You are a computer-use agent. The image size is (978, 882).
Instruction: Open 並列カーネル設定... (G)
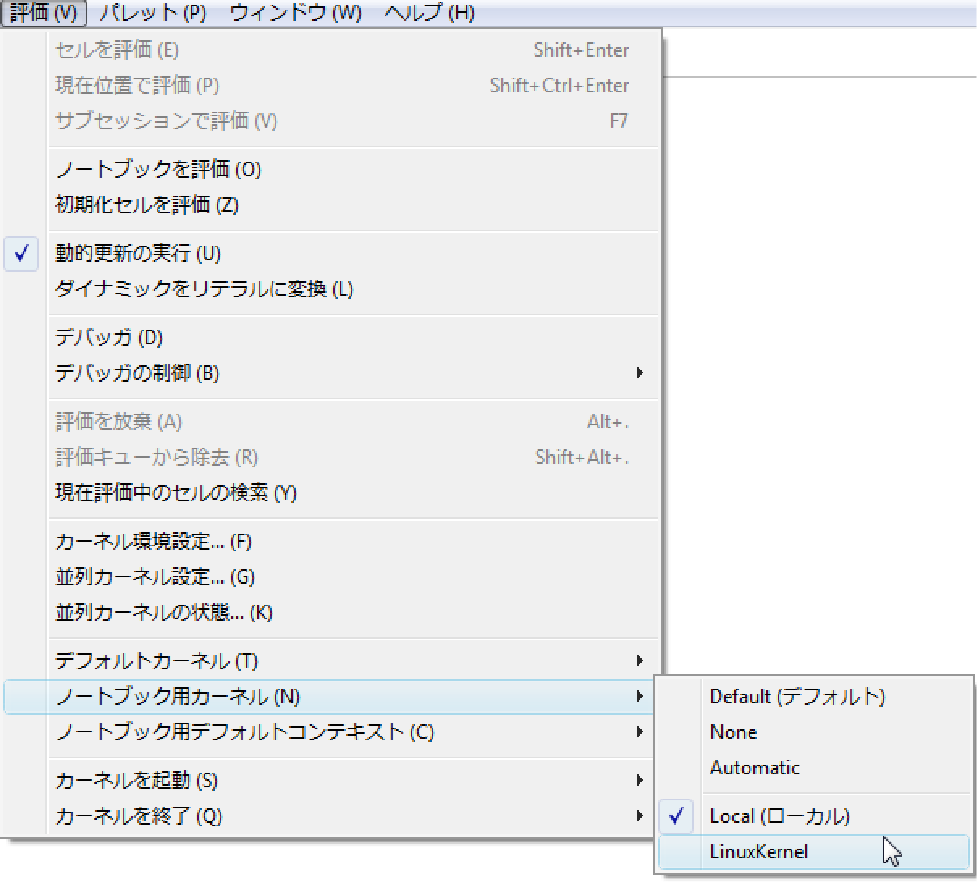click(x=331, y=578)
